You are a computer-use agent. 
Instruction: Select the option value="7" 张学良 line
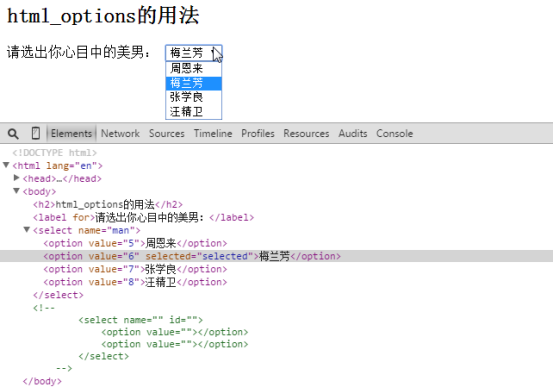point(135,269)
